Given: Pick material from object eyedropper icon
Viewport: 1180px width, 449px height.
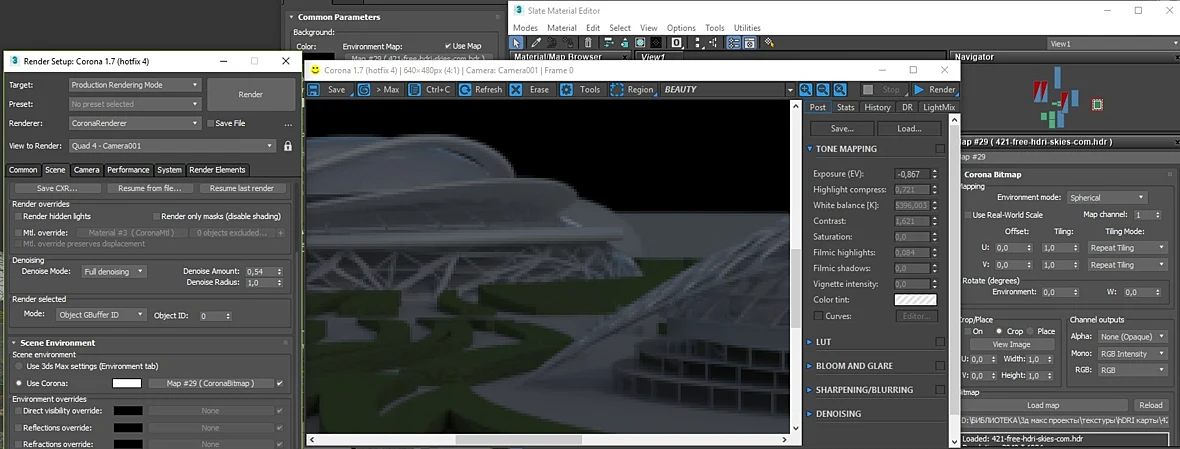Looking at the screenshot, I should coord(537,43).
